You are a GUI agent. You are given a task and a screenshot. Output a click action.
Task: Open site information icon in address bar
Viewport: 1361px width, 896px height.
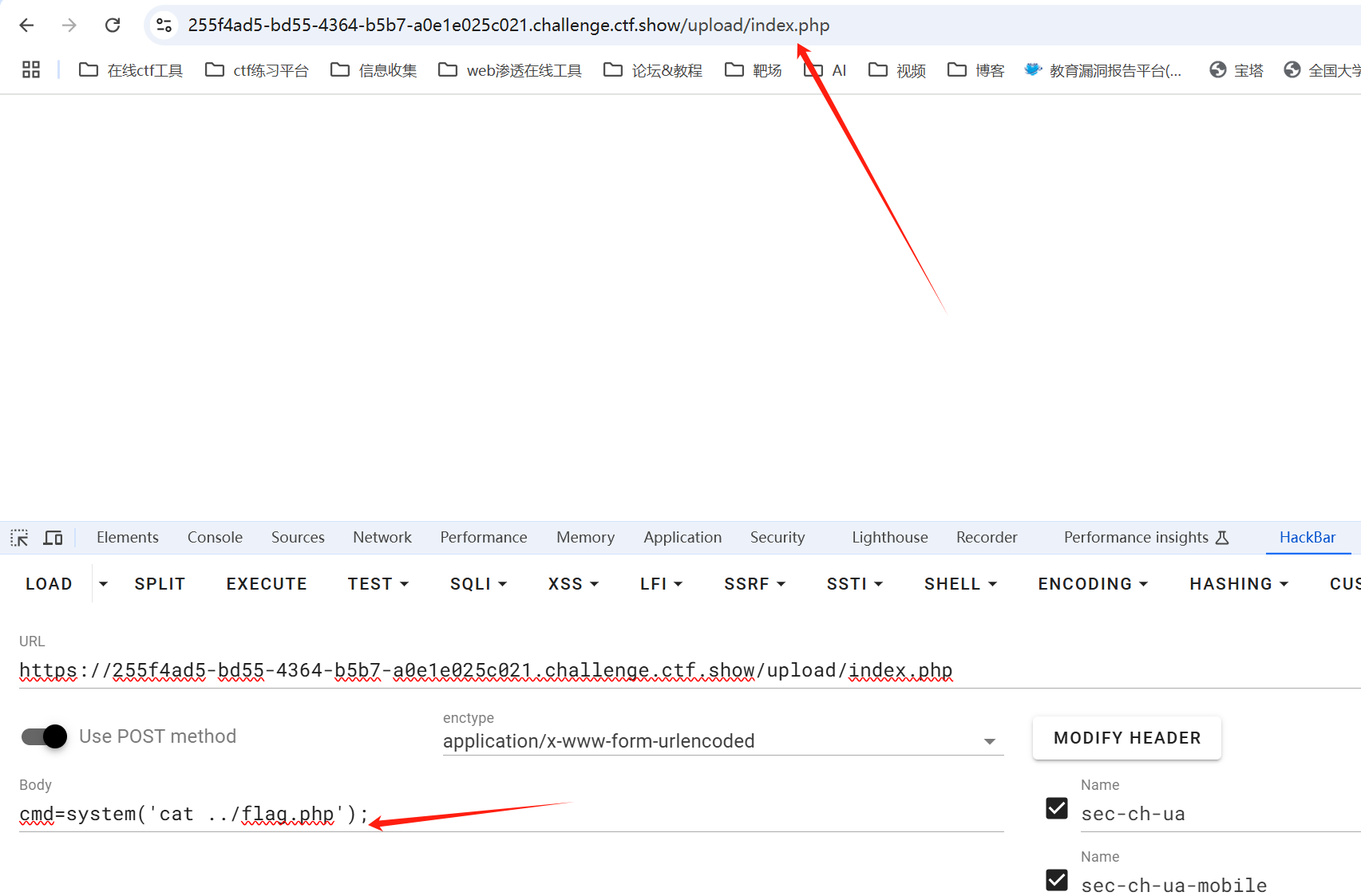click(164, 26)
